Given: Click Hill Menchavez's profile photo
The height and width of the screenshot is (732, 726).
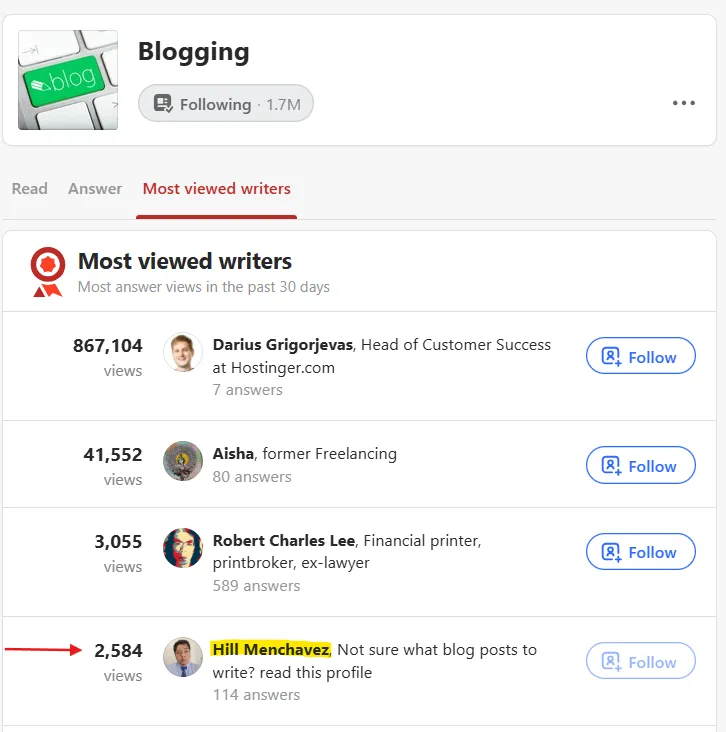Looking at the screenshot, I should (183, 657).
